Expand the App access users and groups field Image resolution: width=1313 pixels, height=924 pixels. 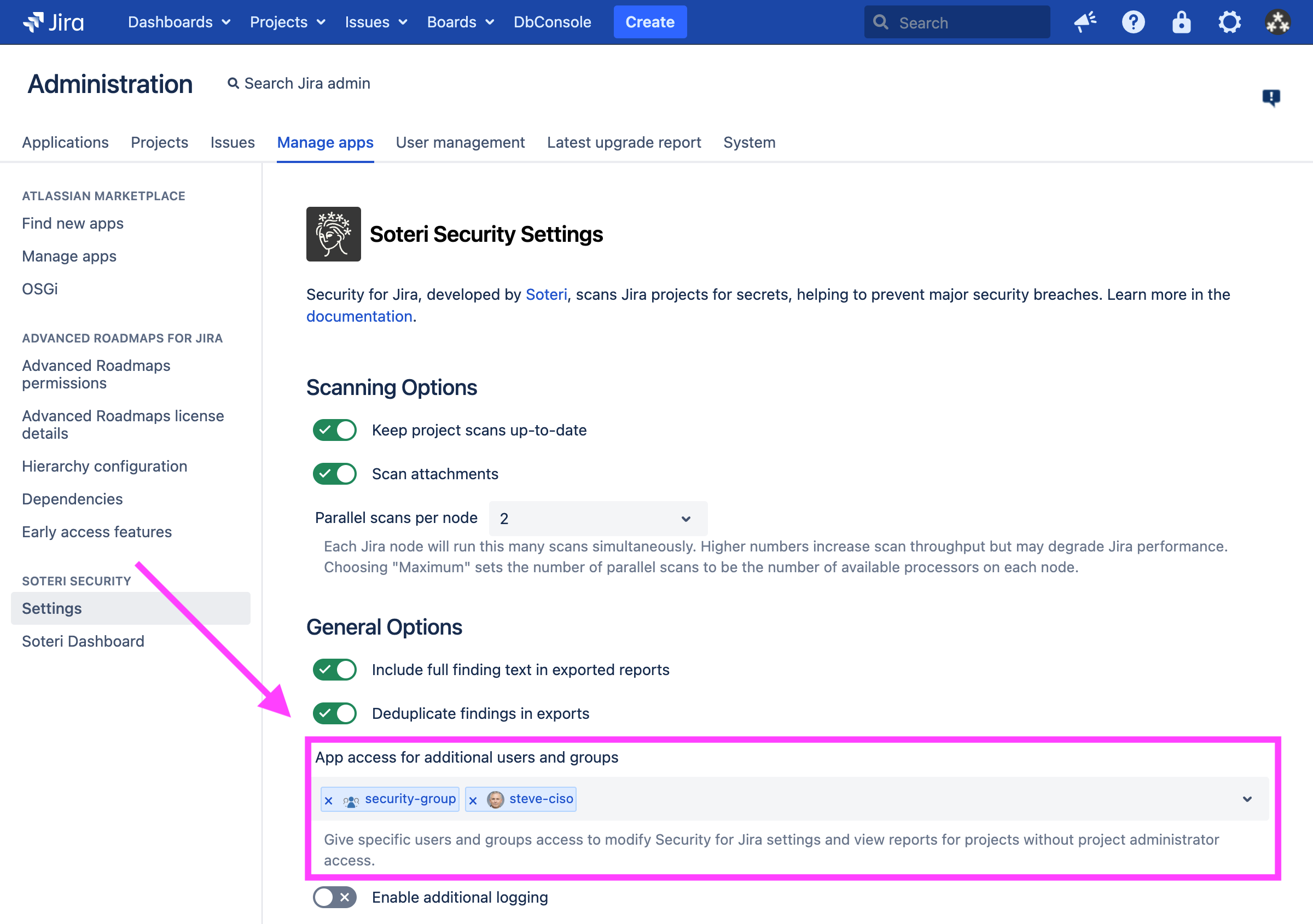tap(1248, 798)
